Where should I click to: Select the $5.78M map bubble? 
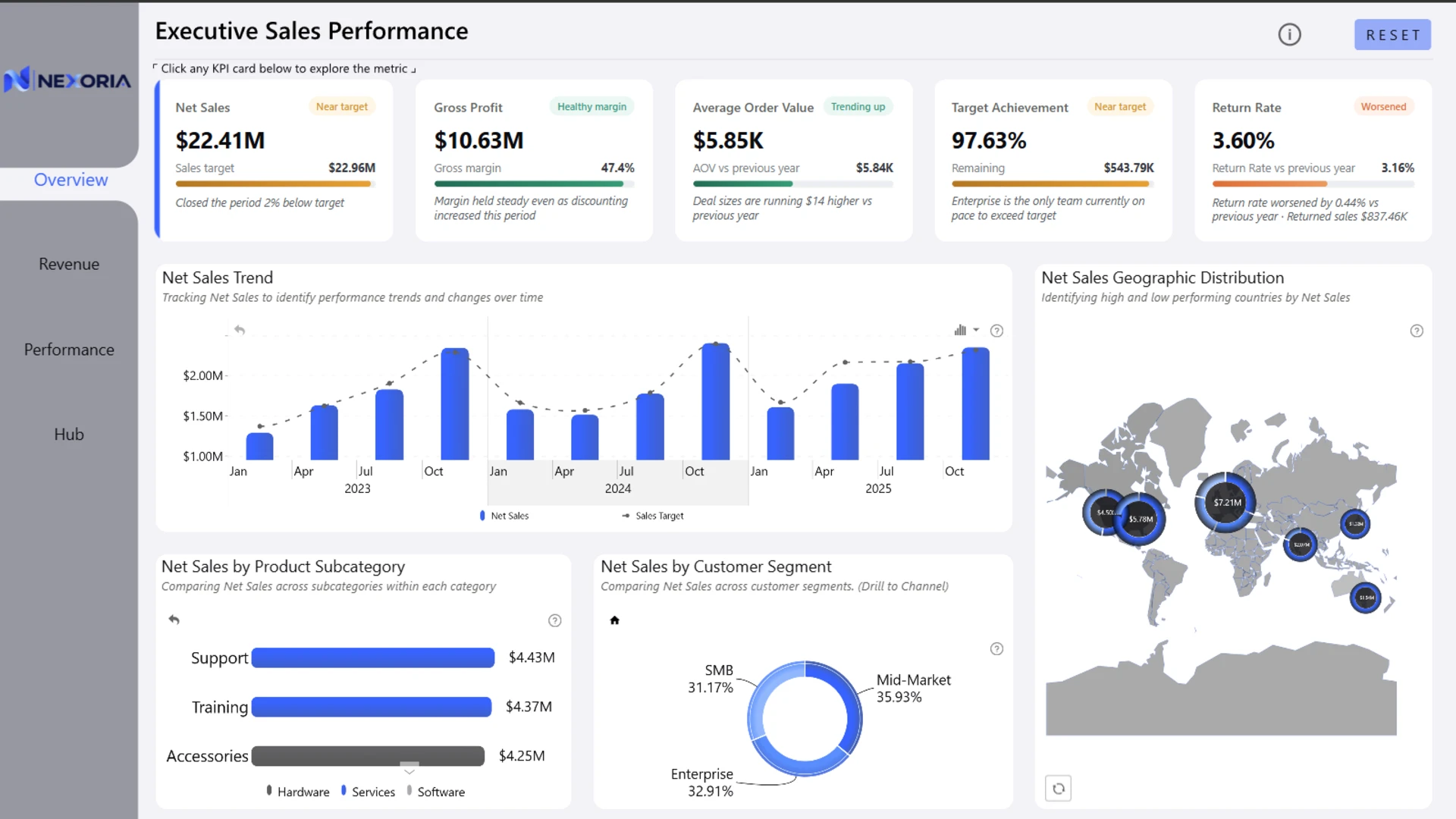(1139, 519)
